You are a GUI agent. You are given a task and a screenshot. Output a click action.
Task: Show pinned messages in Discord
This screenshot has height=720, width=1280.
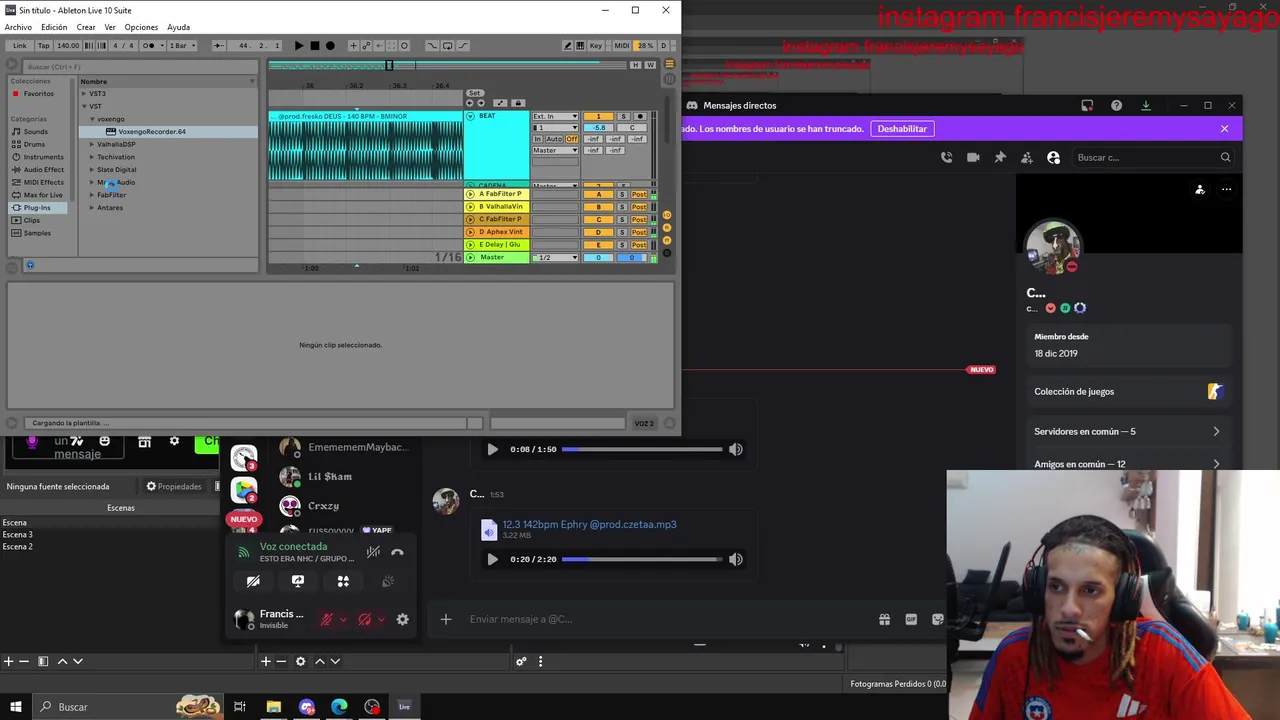[x=1000, y=157]
